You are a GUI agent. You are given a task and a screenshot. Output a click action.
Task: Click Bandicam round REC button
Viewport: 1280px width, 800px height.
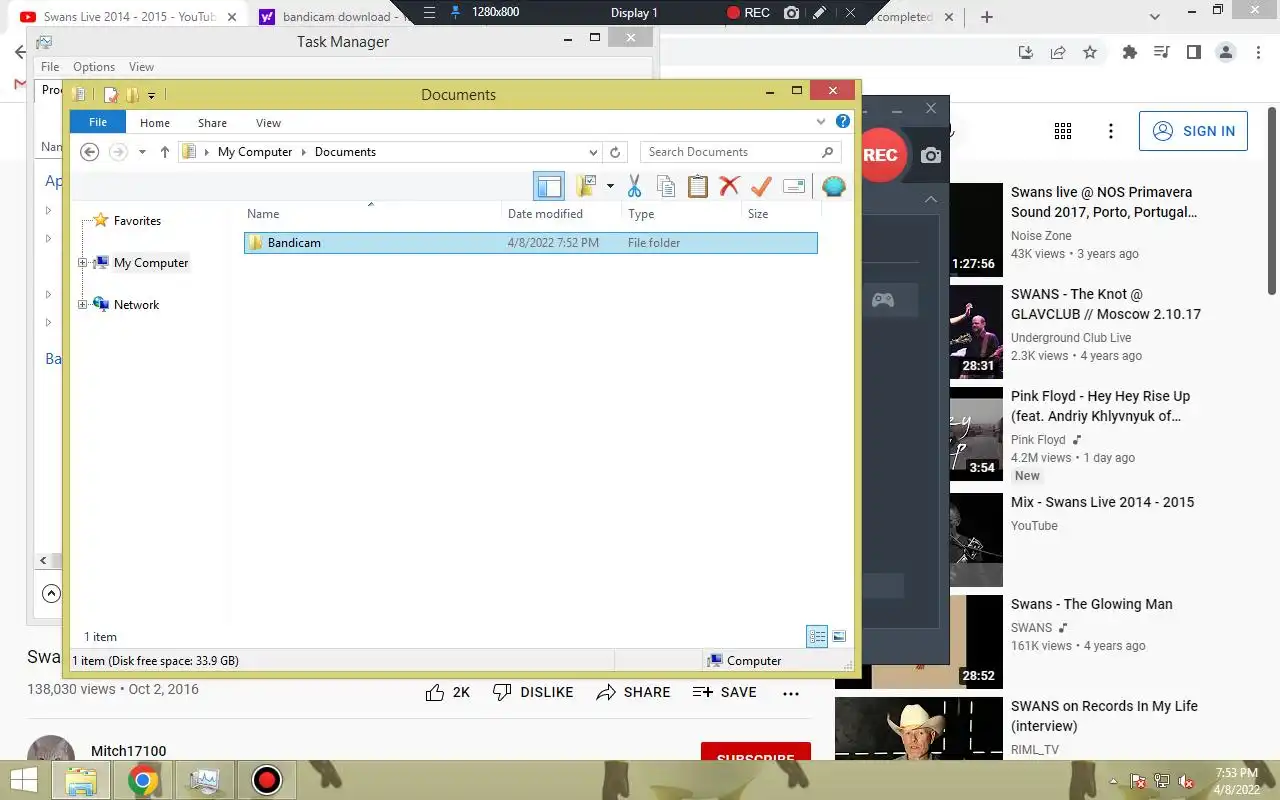880,155
